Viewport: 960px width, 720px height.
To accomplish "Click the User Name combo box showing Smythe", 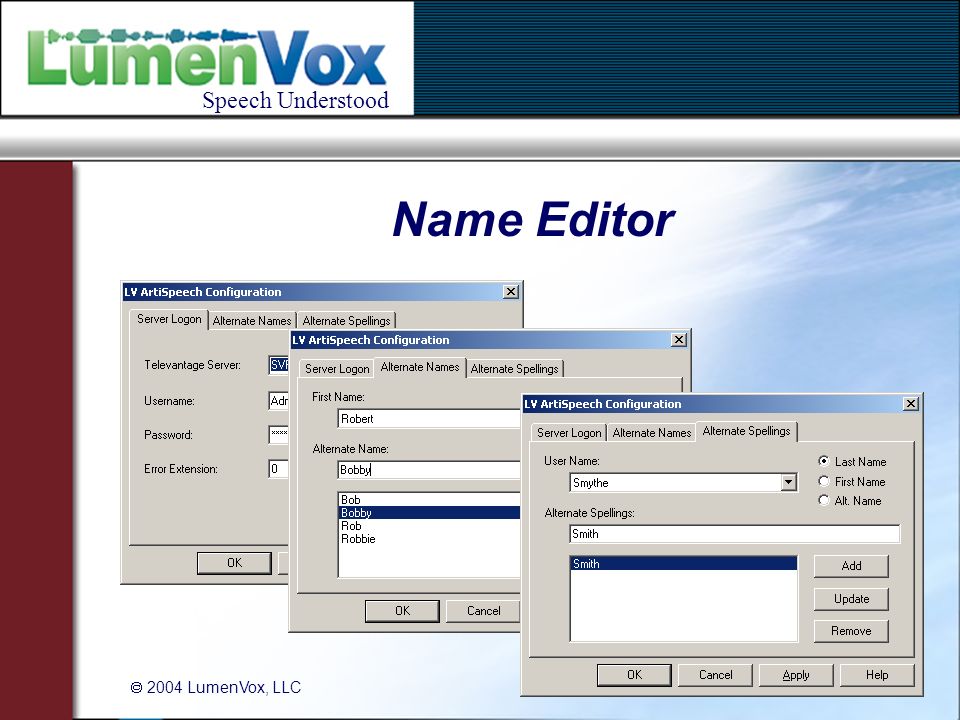I will pyautogui.click(x=683, y=482).
